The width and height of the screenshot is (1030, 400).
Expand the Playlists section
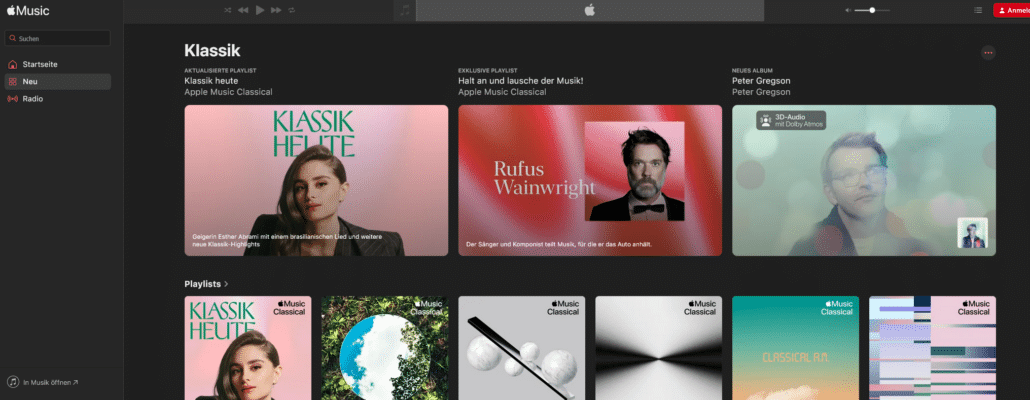206,284
